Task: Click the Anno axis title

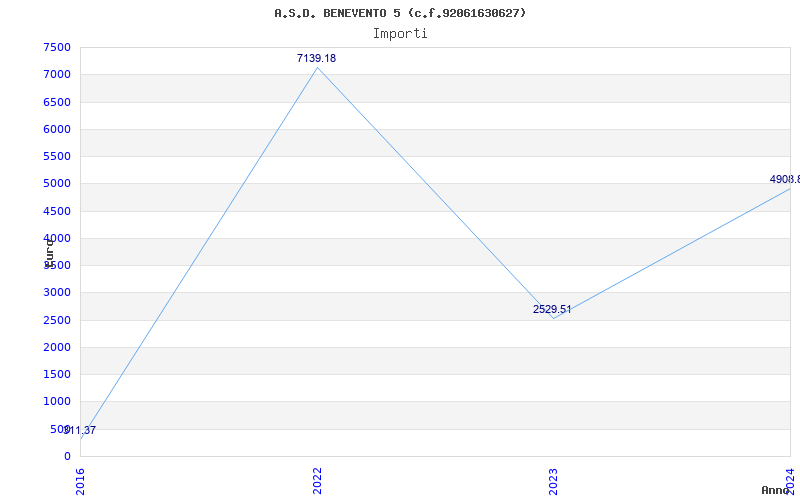Action: pyautogui.click(x=775, y=490)
